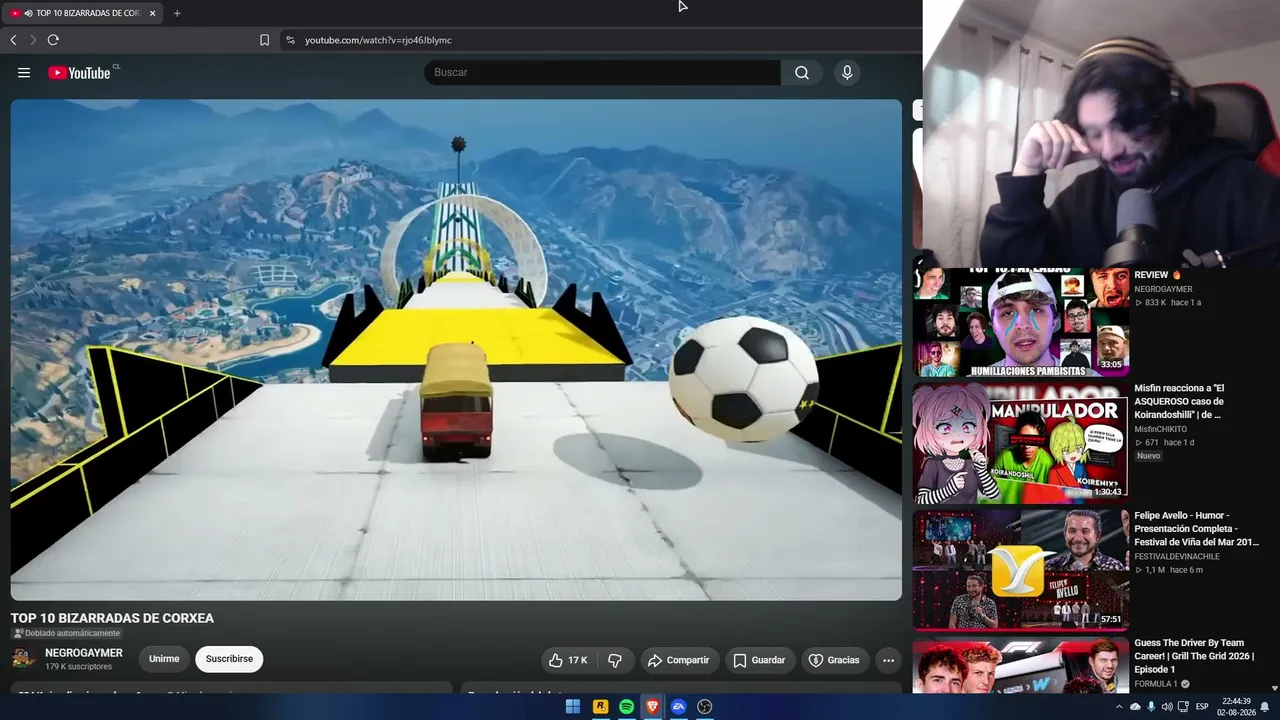Open Guess The Driver By Team title
This screenshot has height=720, width=1280.
click(1194, 656)
